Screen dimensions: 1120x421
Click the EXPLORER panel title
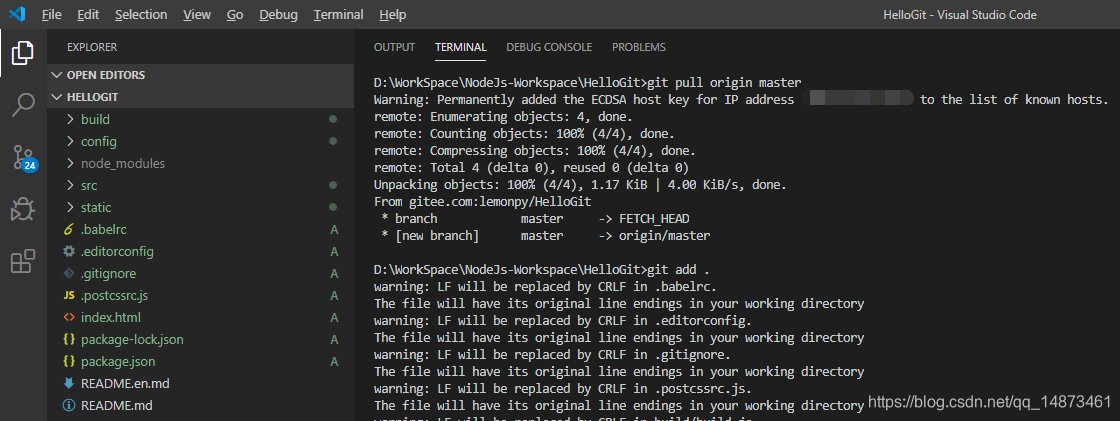pos(92,47)
